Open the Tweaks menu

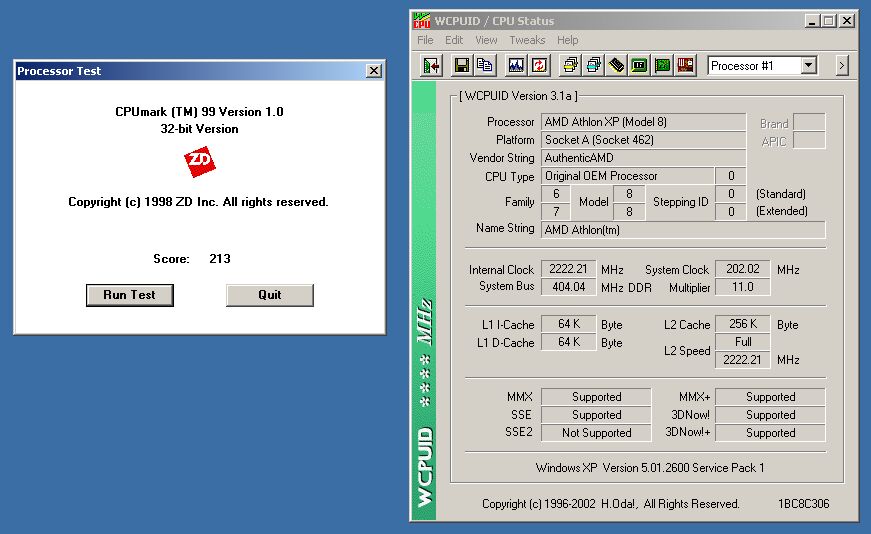[x=527, y=40]
